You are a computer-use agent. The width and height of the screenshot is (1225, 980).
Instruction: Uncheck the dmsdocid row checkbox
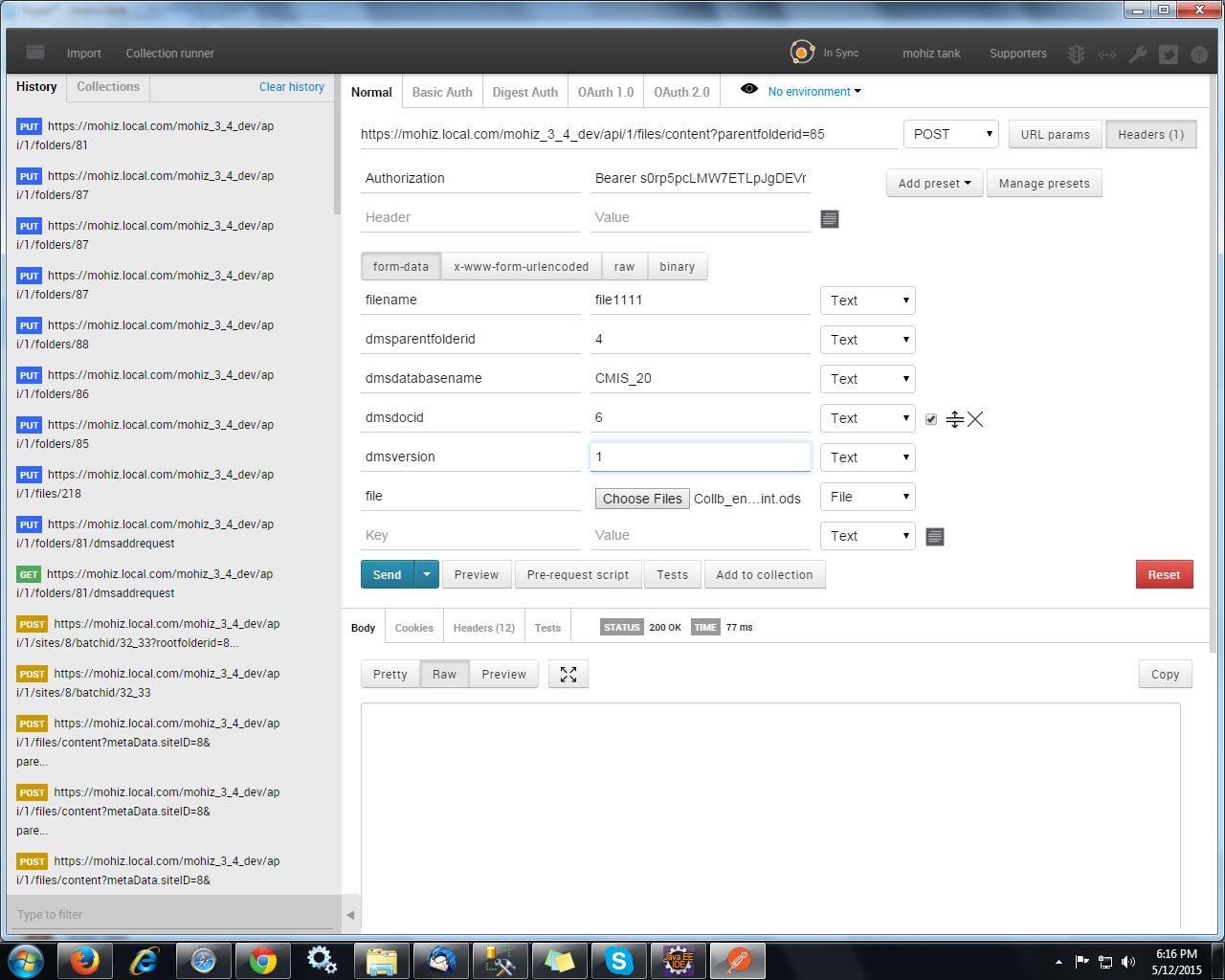pos(931,419)
